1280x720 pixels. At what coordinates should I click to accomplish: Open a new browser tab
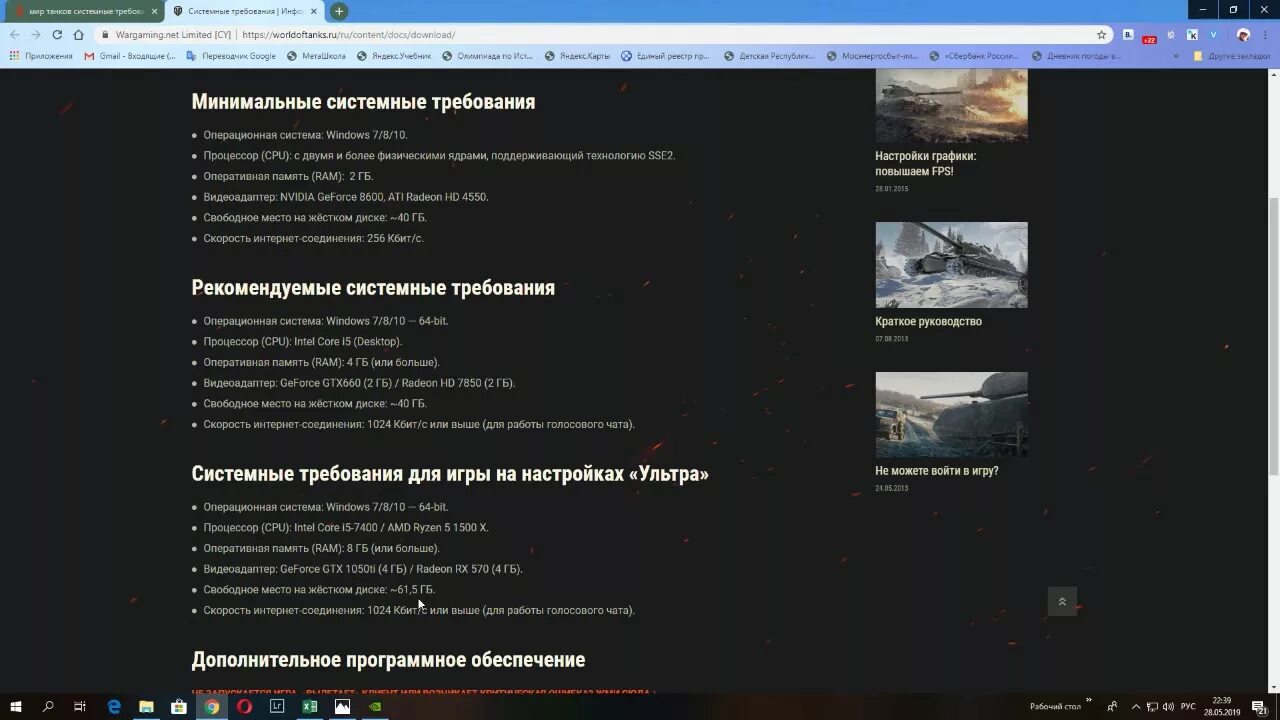(x=339, y=11)
